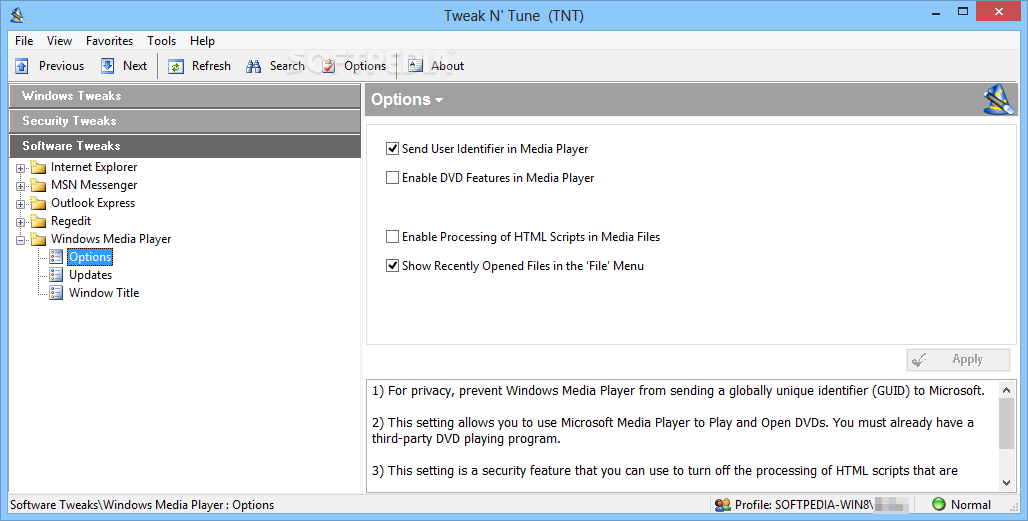Click the Internet Explorer folder icon

[x=38, y=167]
